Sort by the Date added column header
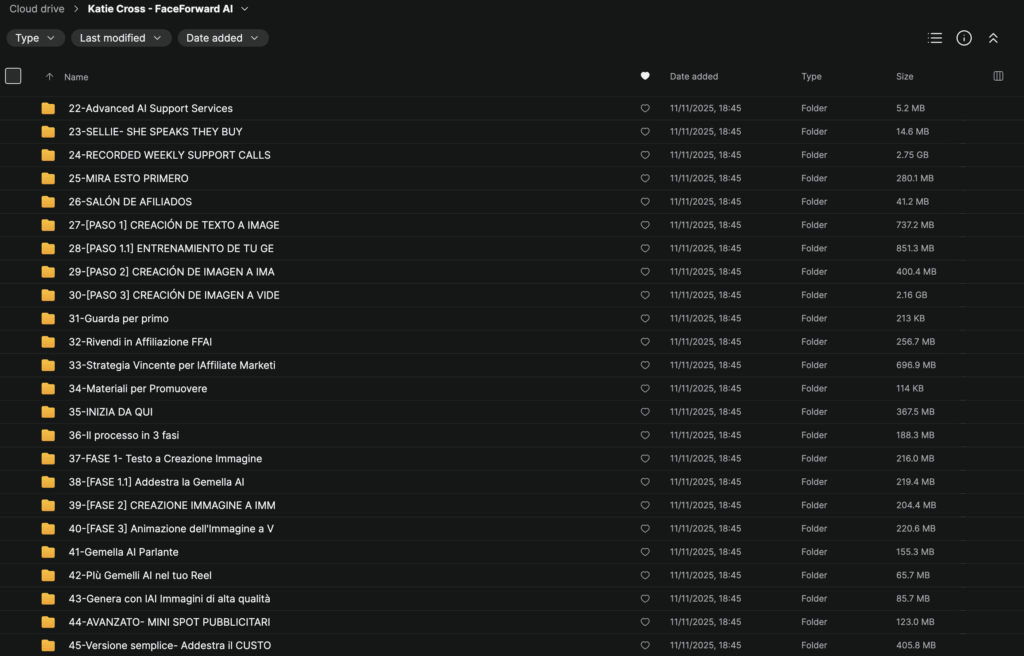 pyautogui.click(x=693, y=76)
